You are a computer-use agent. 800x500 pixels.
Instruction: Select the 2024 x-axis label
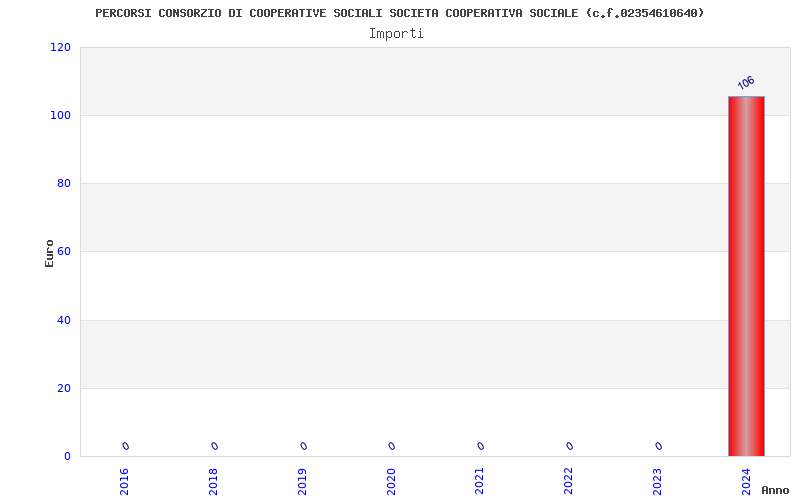tap(746, 482)
